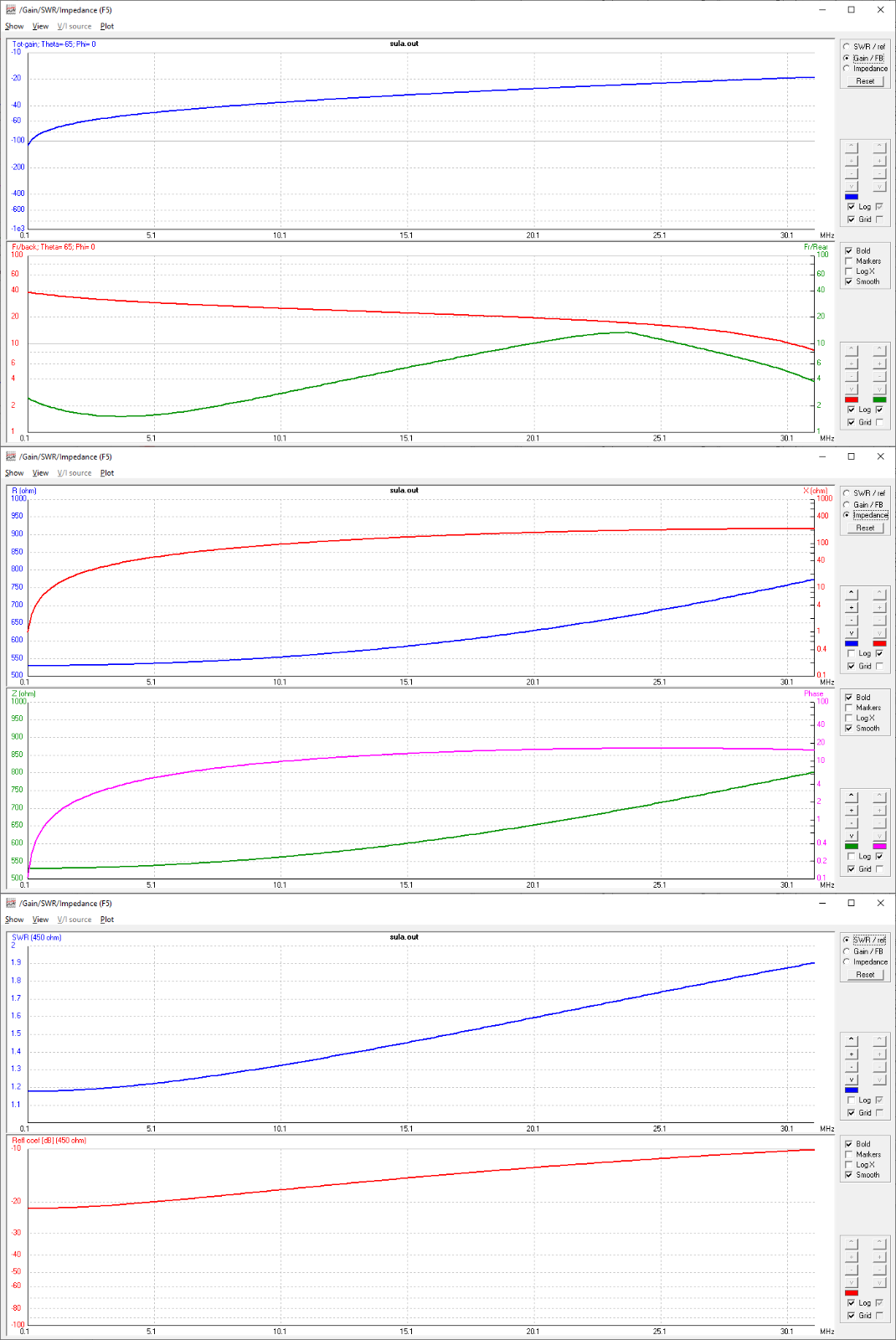Click the red Refl coef color swatch, SWR window
Viewport: 896px width, 1340px height.
[852, 1292]
